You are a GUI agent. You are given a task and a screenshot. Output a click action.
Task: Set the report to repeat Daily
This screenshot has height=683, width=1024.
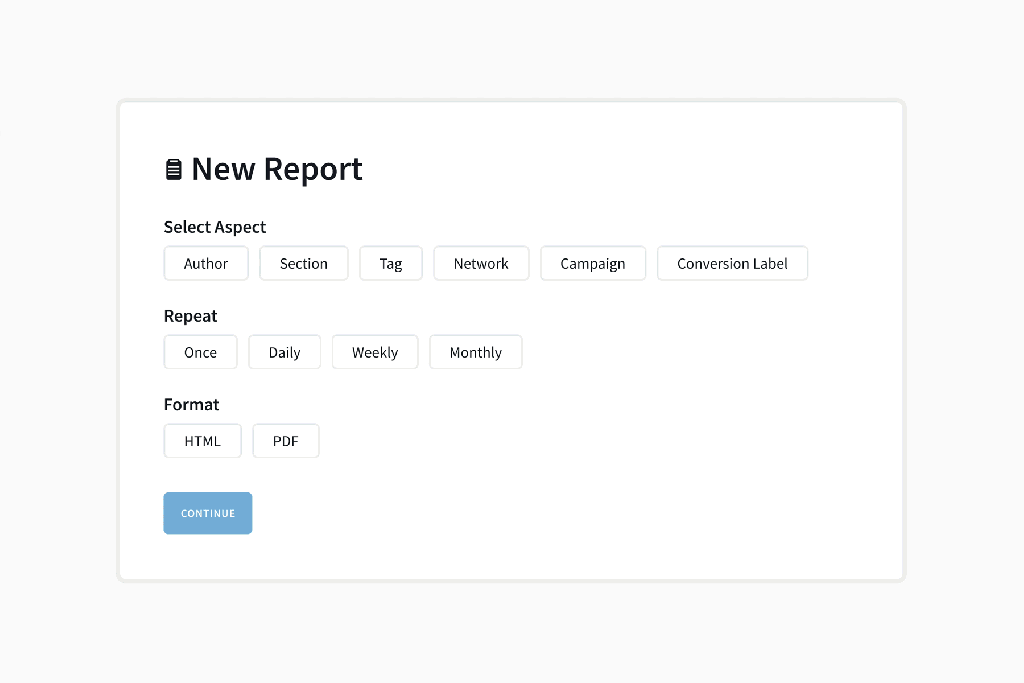(x=284, y=352)
